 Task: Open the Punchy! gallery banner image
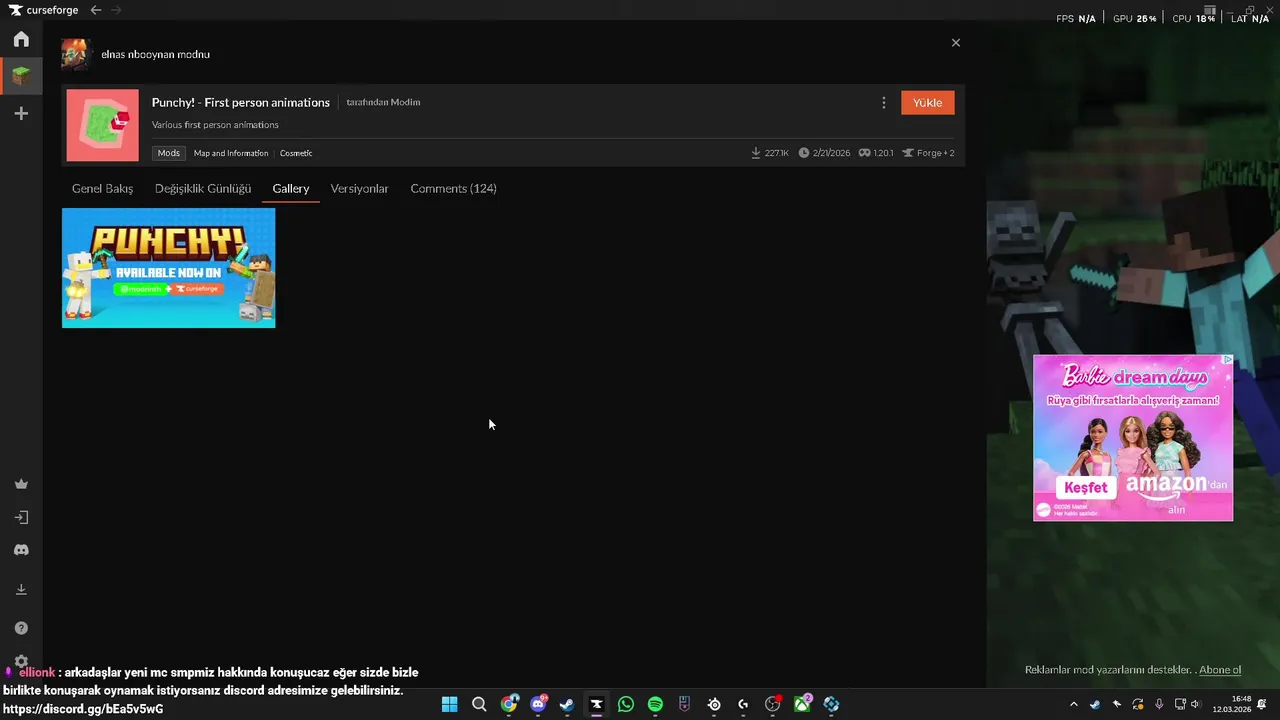168,268
